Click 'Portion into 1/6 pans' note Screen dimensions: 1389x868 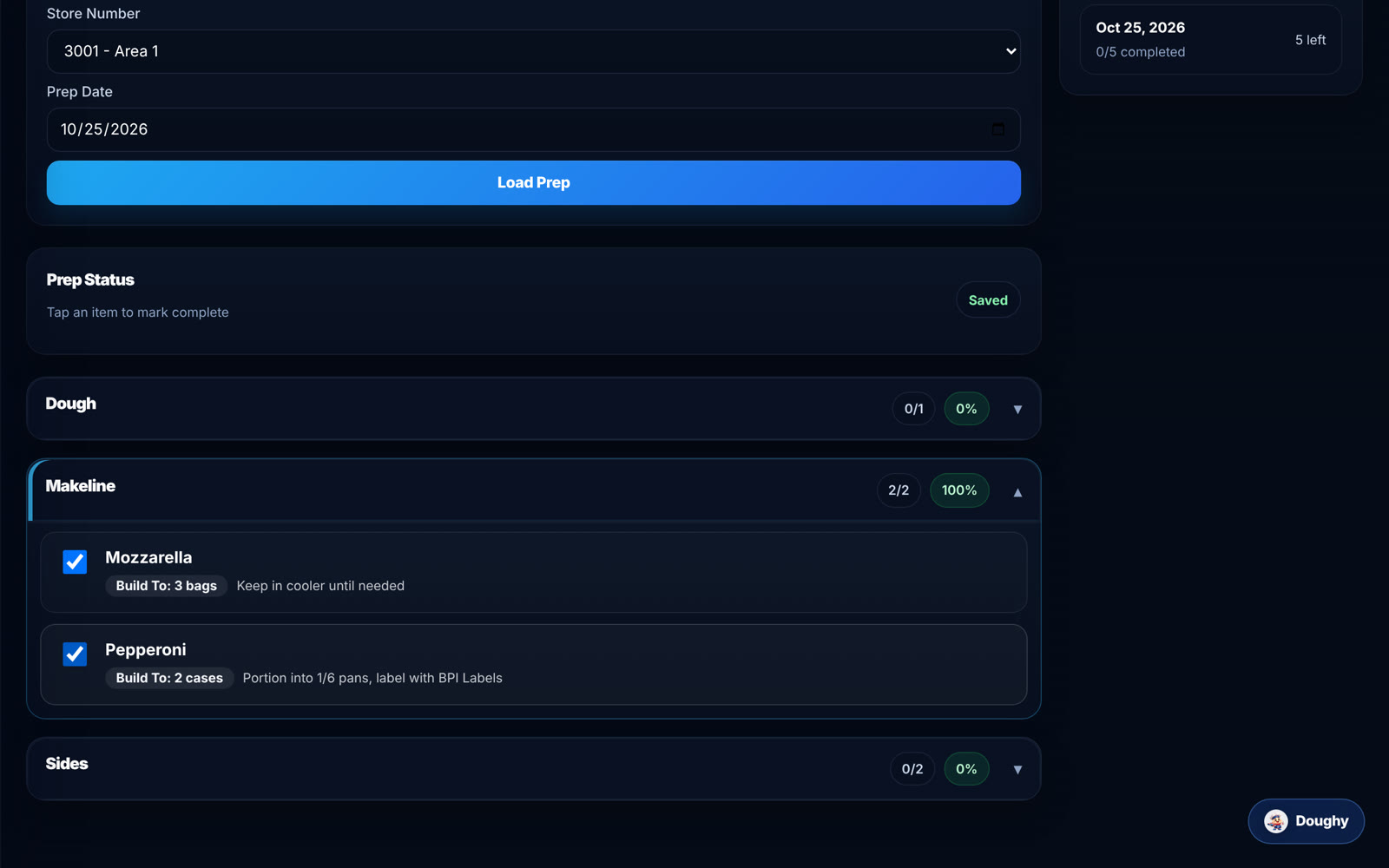point(372,678)
